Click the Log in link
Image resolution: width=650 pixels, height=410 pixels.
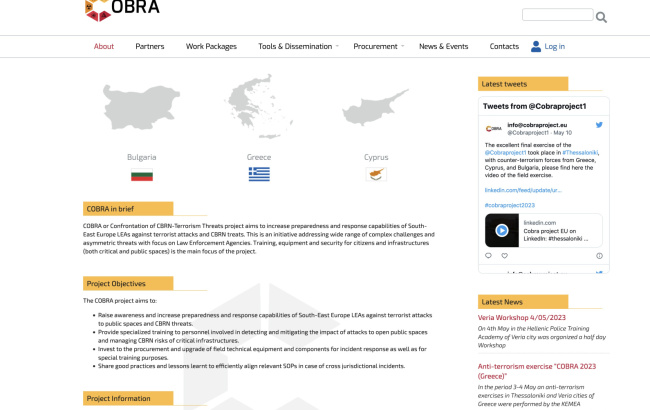pos(555,46)
